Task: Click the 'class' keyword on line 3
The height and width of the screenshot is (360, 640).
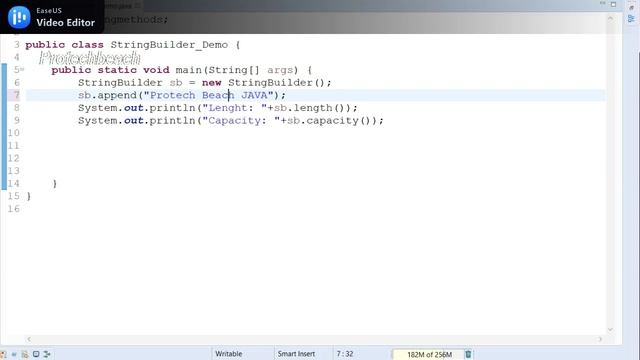Action: click(x=87, y=45)
